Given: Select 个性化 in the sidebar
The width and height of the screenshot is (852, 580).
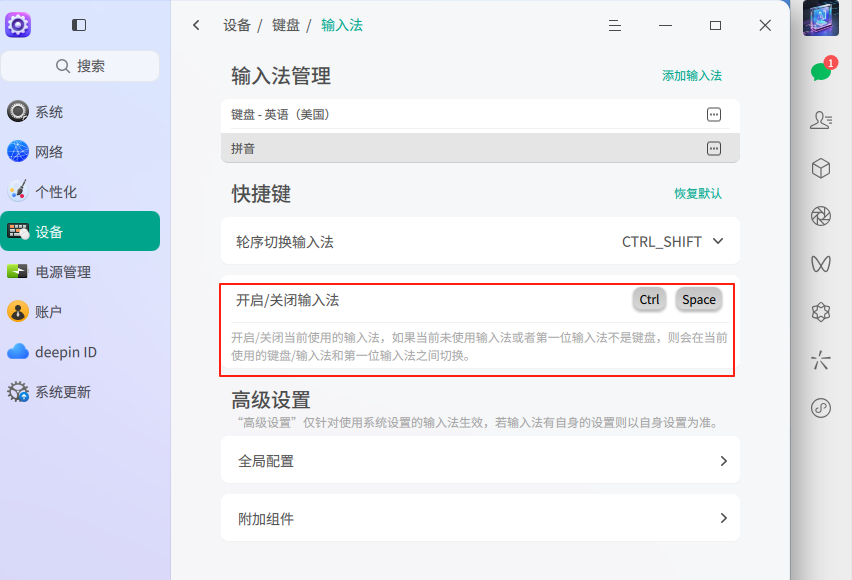Looking at the screenshot, I should (80, 192).
